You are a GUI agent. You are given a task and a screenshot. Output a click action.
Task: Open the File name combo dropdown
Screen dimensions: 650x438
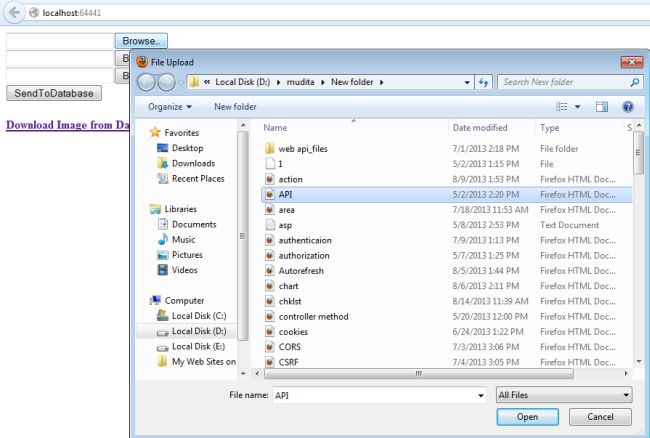tap(480, 395)
